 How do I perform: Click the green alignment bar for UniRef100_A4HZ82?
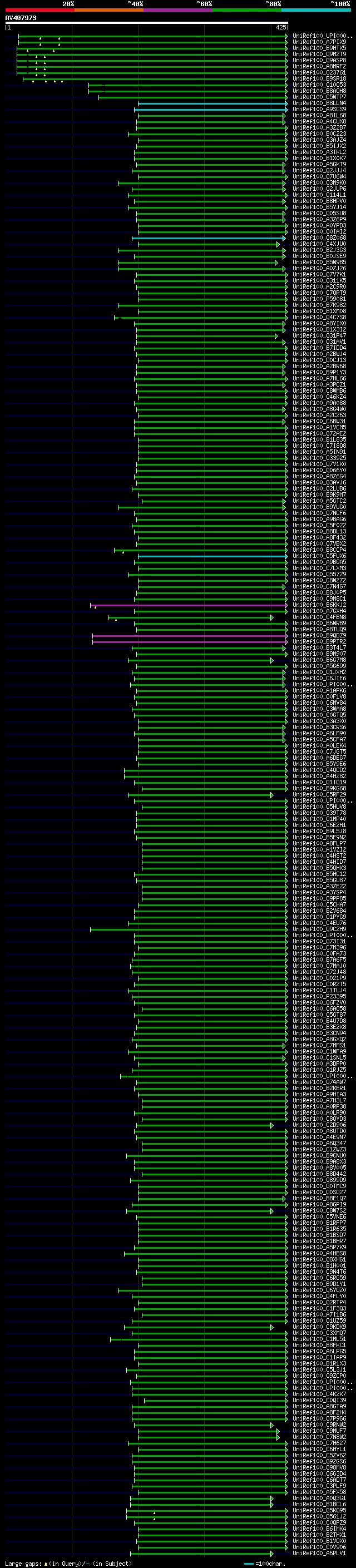click(x=206, y=776)
